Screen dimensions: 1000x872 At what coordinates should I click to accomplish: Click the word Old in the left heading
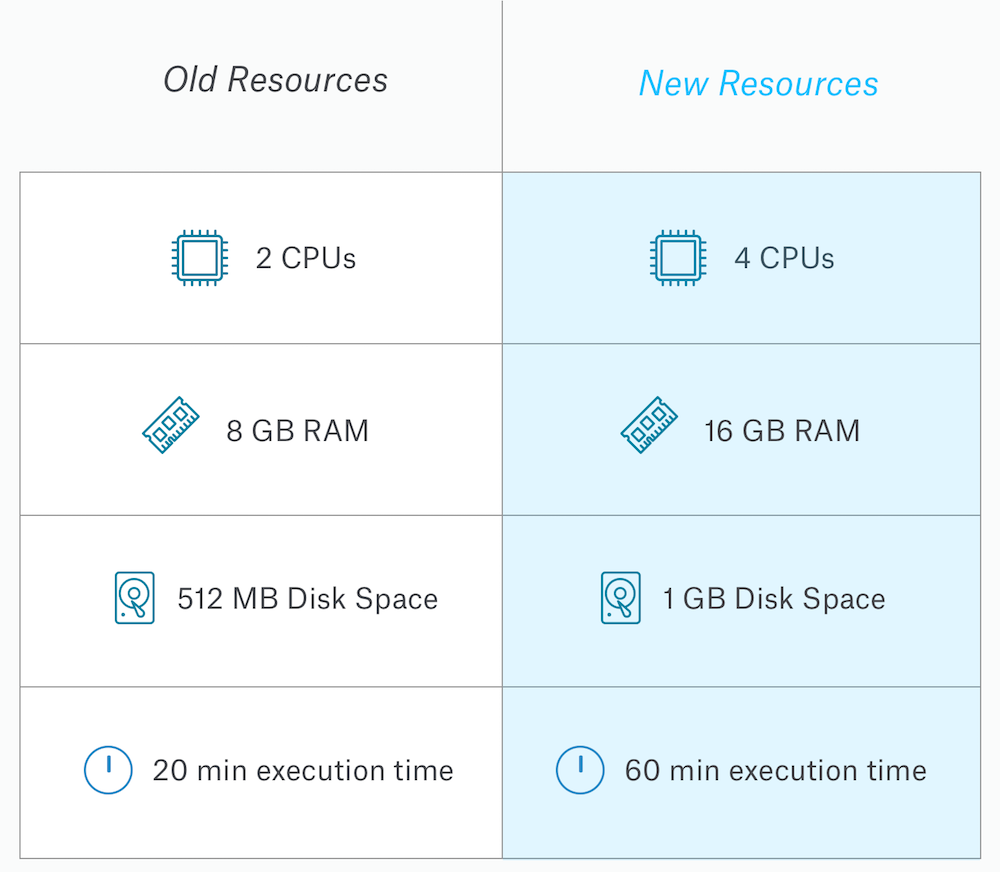(x=191, y=80)
